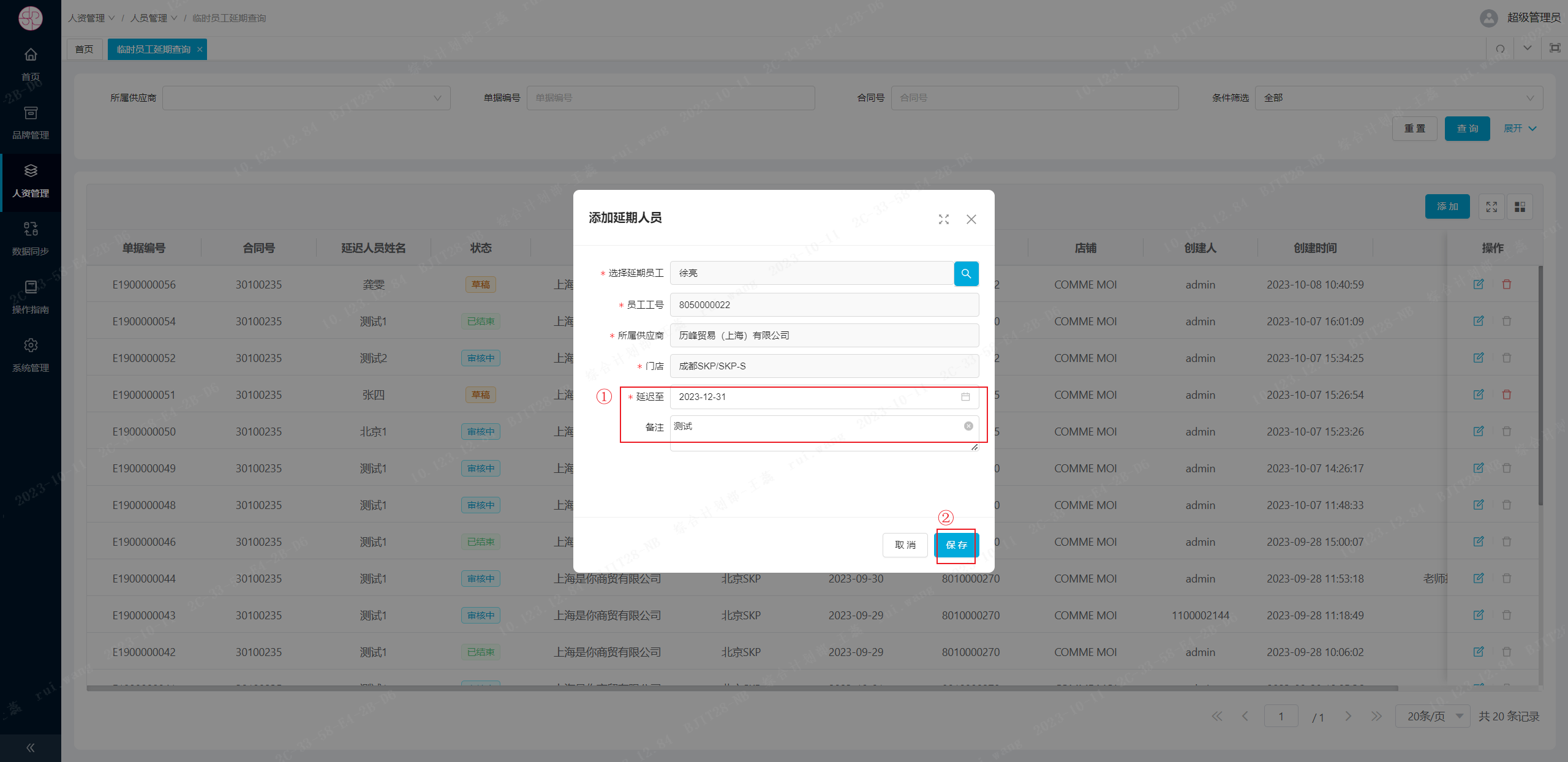This screenshot has height=762, width=1568.
Task: Click the search icon beside 选择延期员工
Action: tap(966, 273)
